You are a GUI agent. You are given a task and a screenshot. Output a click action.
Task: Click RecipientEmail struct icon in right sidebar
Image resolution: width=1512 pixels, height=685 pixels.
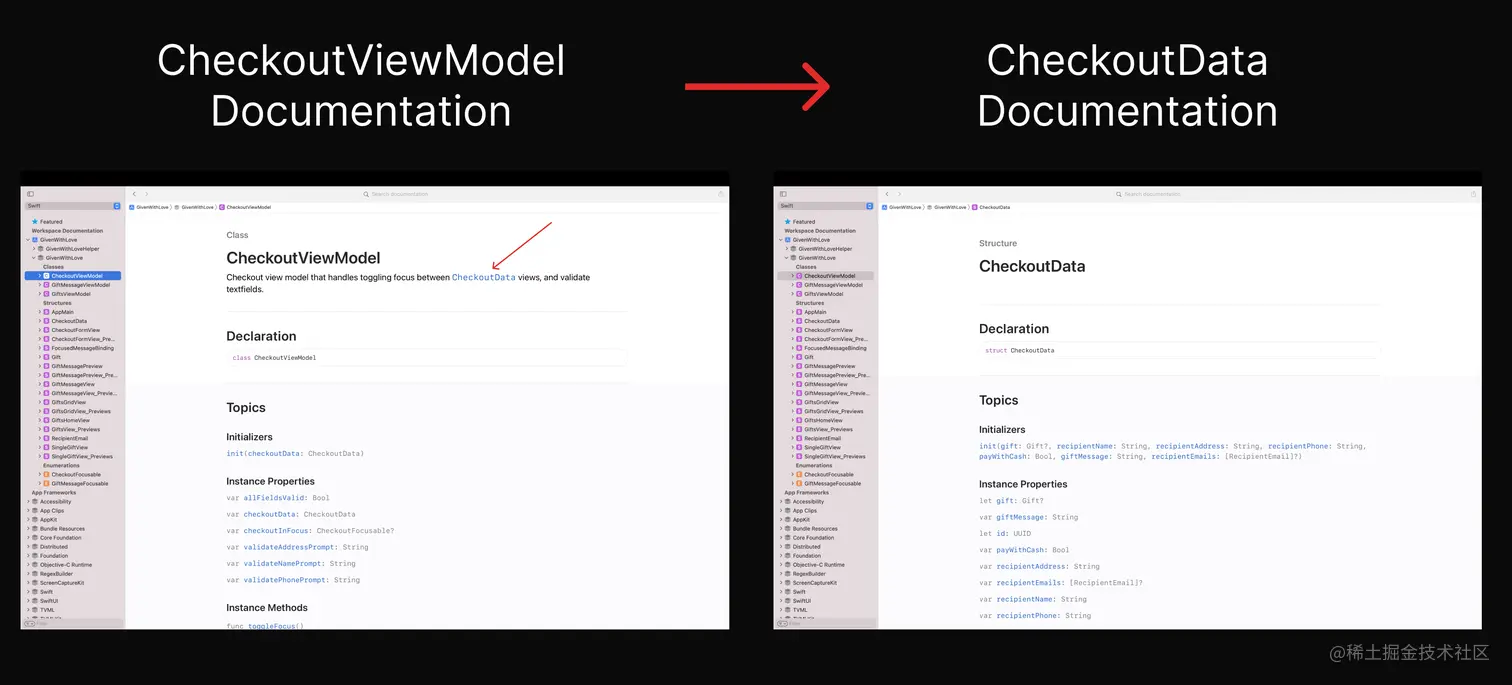[x=799, y=438]
